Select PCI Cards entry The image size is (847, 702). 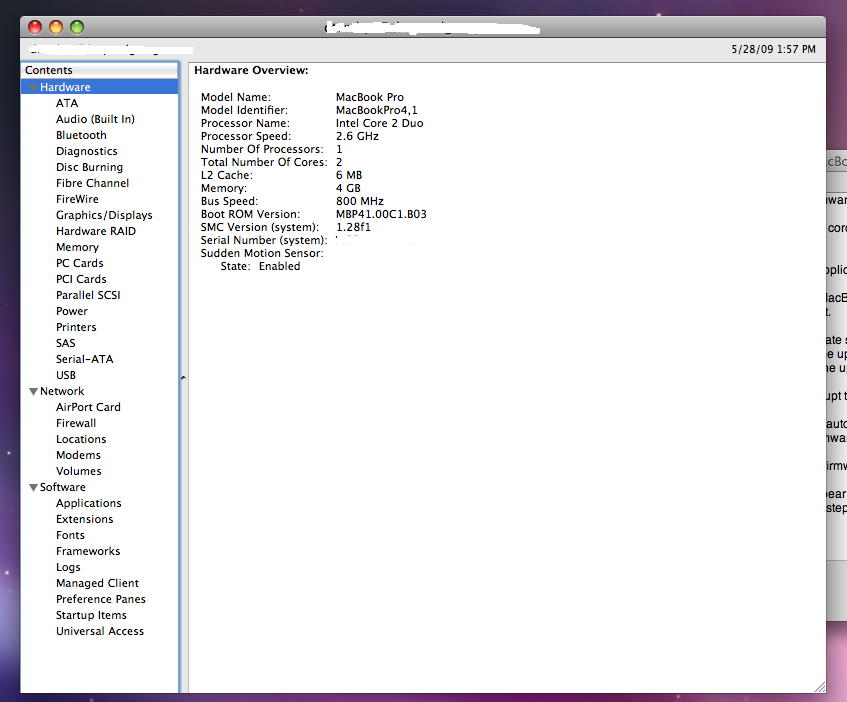pos(81,279)
